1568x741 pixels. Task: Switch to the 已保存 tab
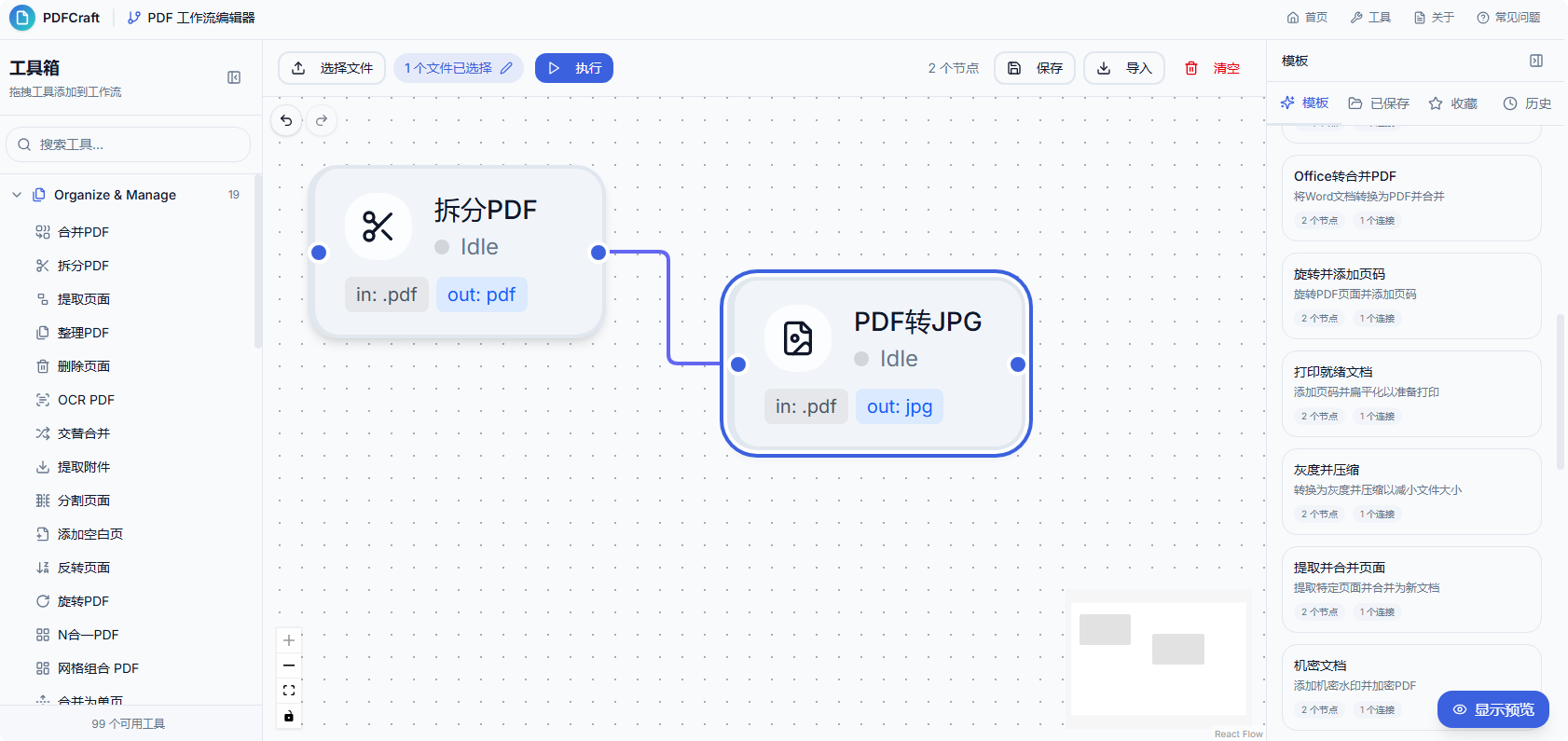coord(1379,103)
